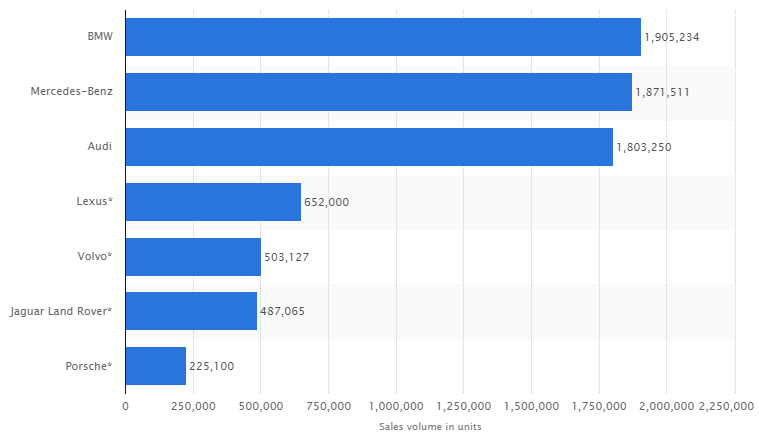Click the value 1,871,511

[663, 92]
